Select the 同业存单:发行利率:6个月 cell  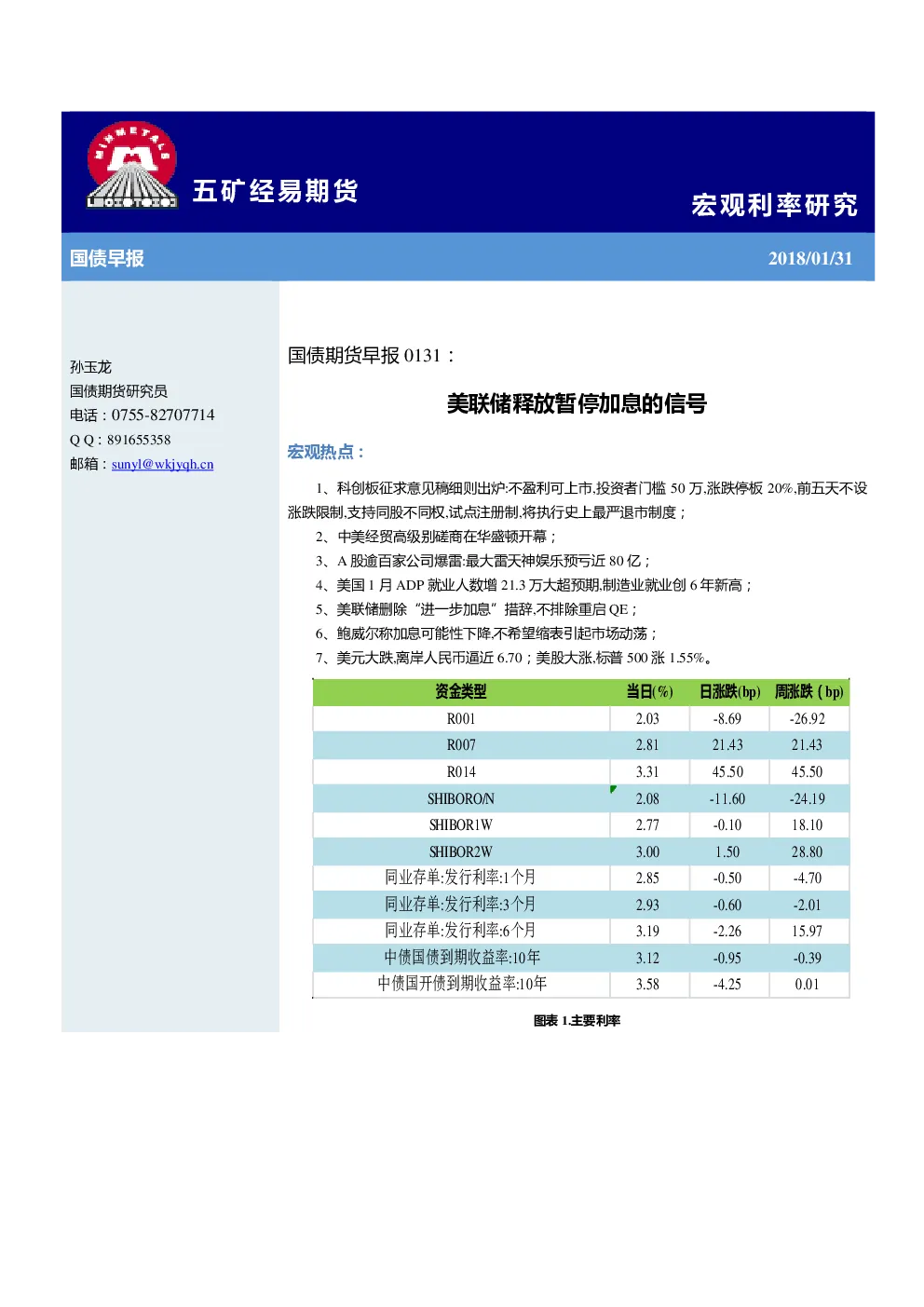461,931
